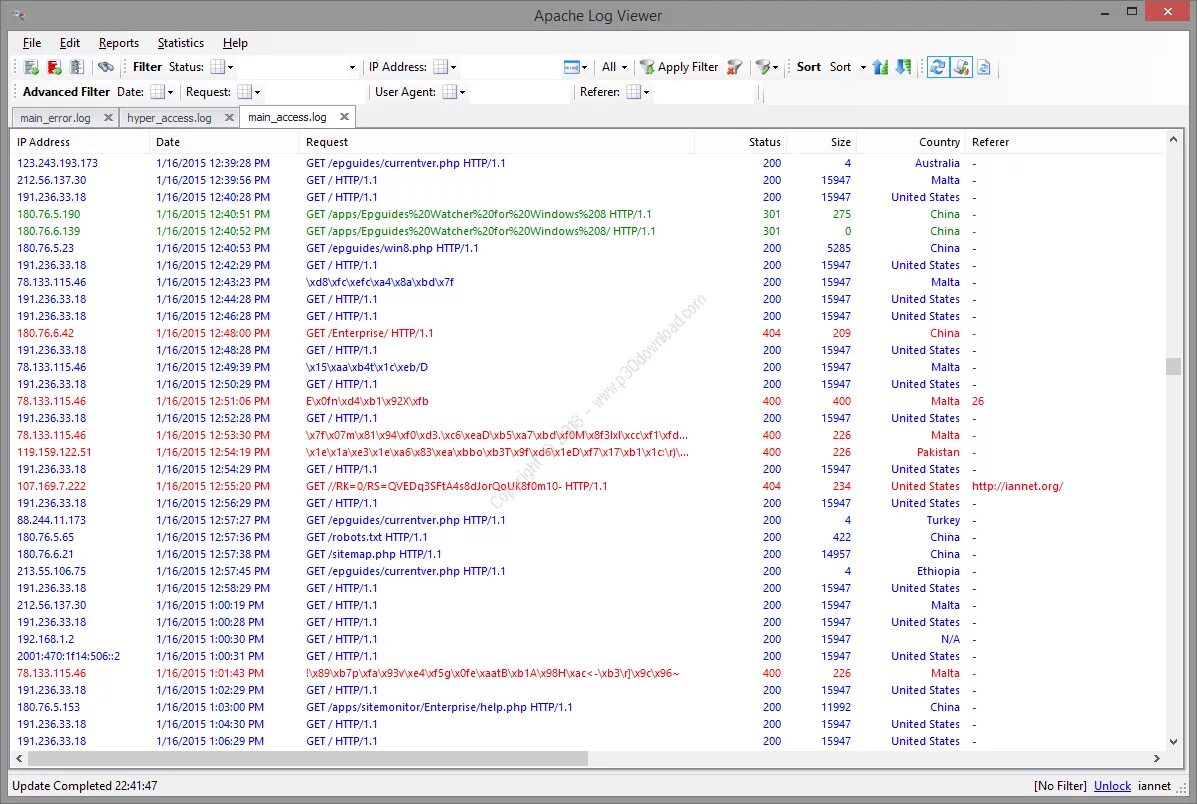Click the gray document icon next to red log icon

tap(76, 67)
